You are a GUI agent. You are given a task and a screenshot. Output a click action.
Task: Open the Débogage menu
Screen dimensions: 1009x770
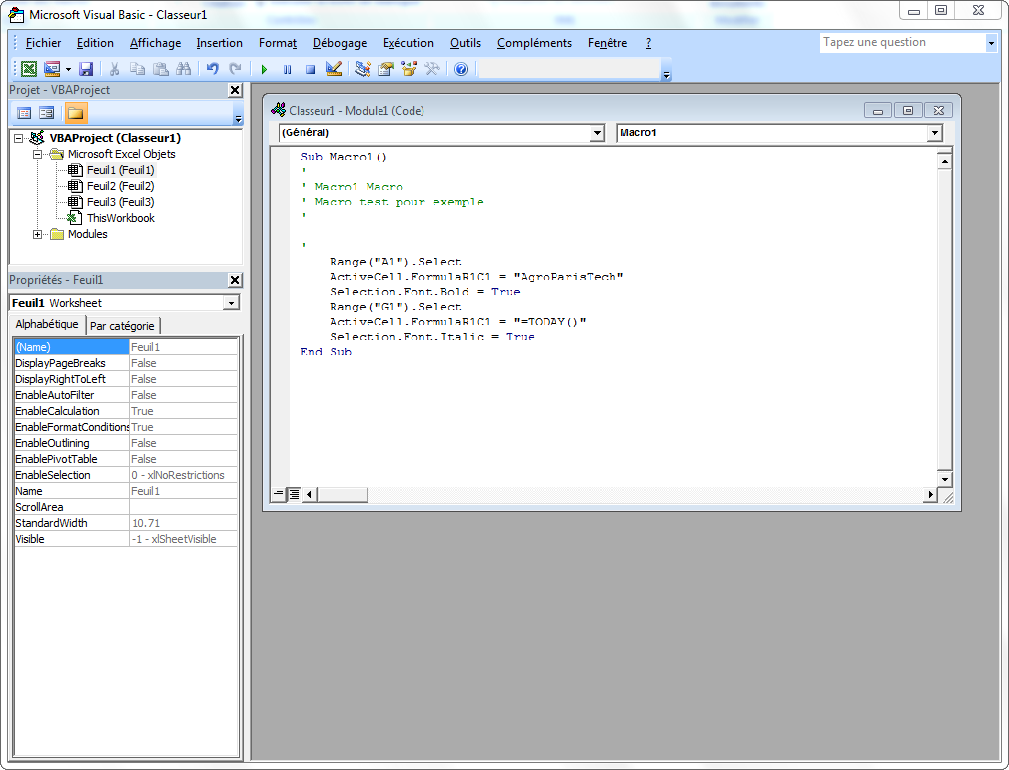click(x=339, y=43)
